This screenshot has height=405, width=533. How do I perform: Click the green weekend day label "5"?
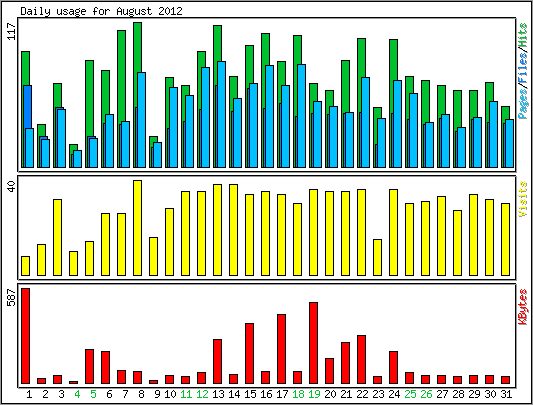[x=93, y=394]
